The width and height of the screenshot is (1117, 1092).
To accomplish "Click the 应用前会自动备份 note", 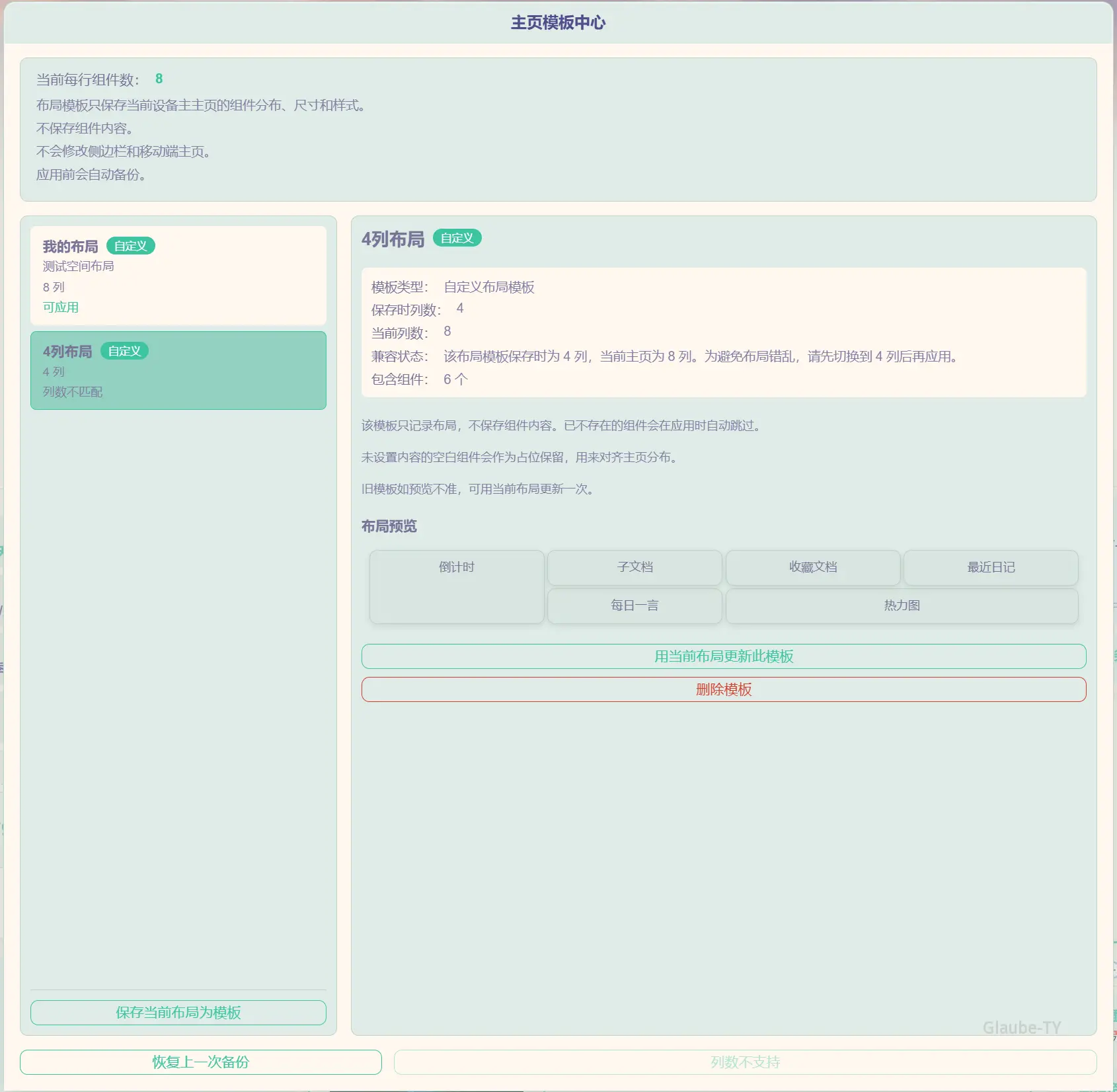I will [92, 175].
